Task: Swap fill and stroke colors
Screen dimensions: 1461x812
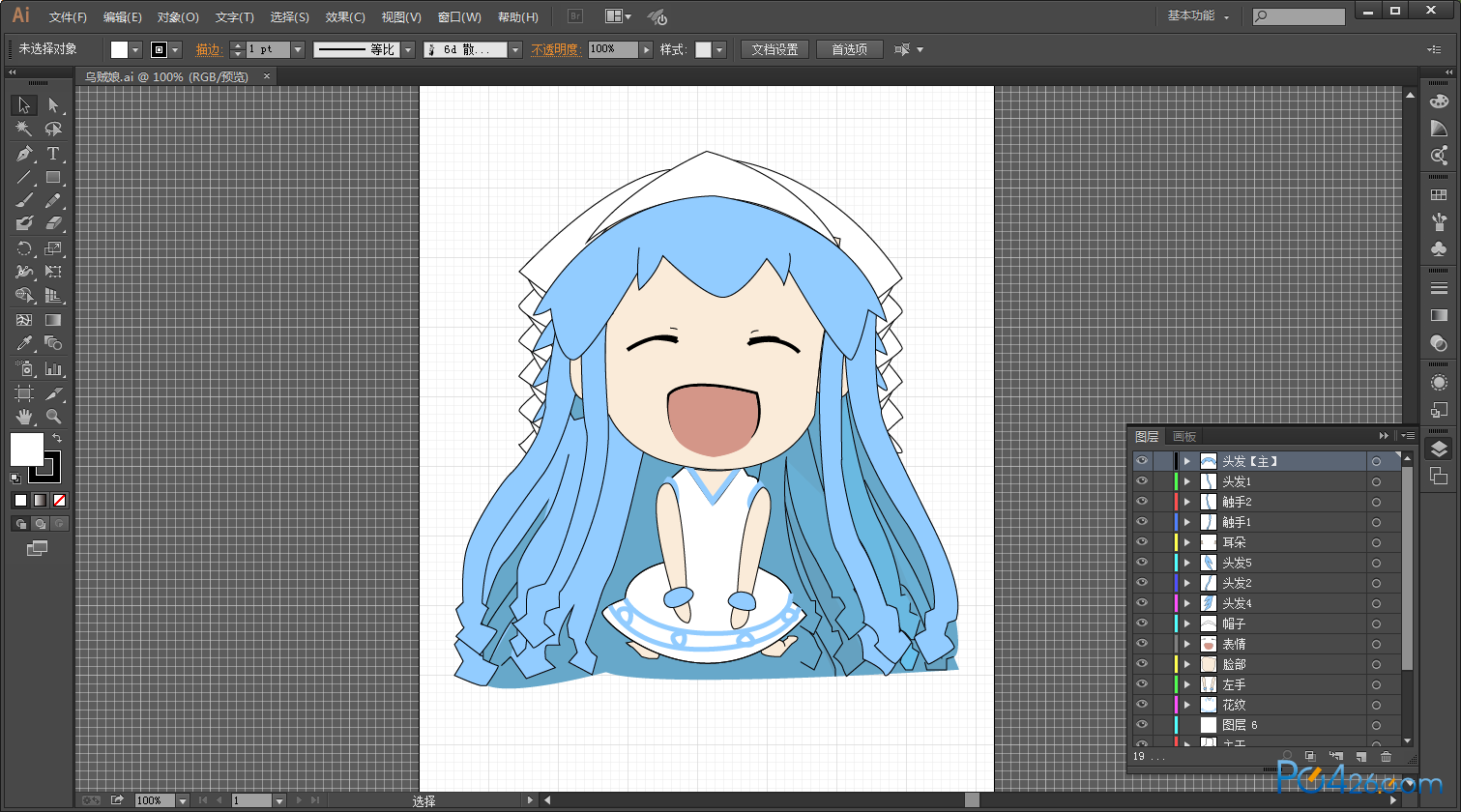Action: (x=56, y=439)
